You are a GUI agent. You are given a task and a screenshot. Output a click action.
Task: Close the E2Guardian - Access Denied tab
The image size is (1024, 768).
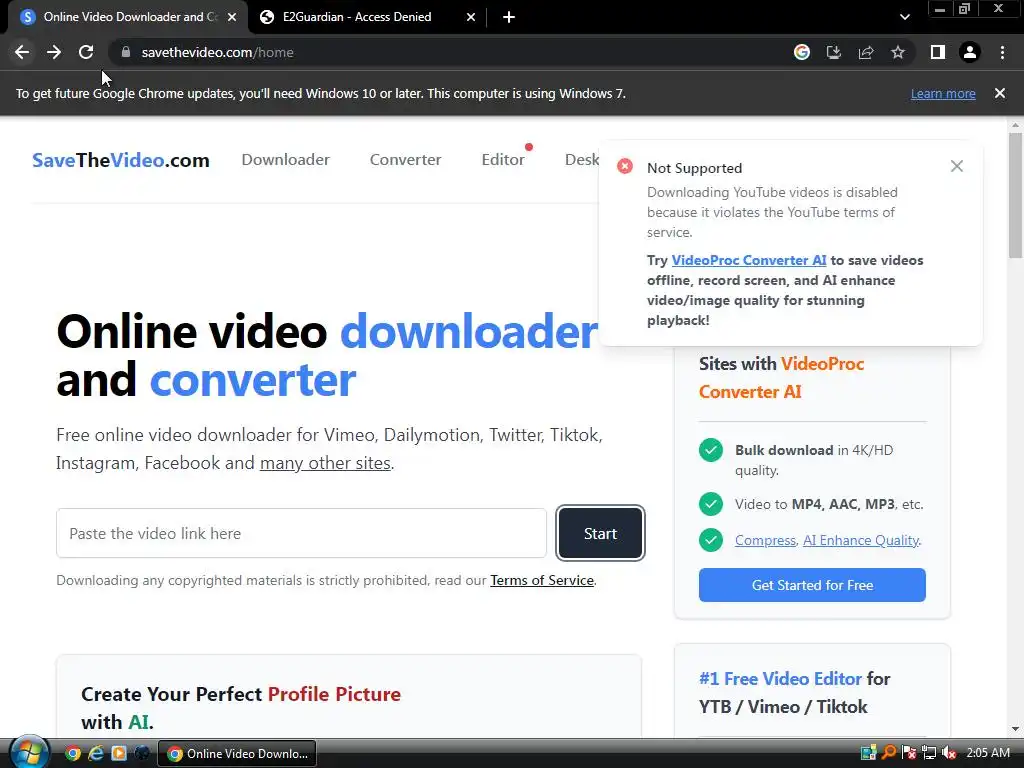[471, 17]
